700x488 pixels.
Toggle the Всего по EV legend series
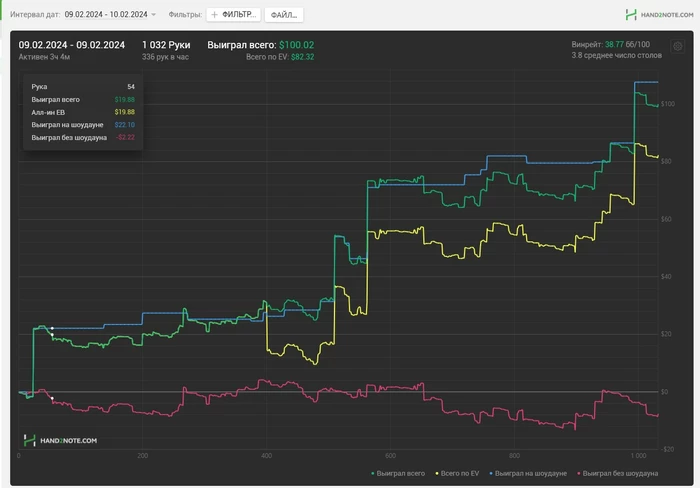457,473
